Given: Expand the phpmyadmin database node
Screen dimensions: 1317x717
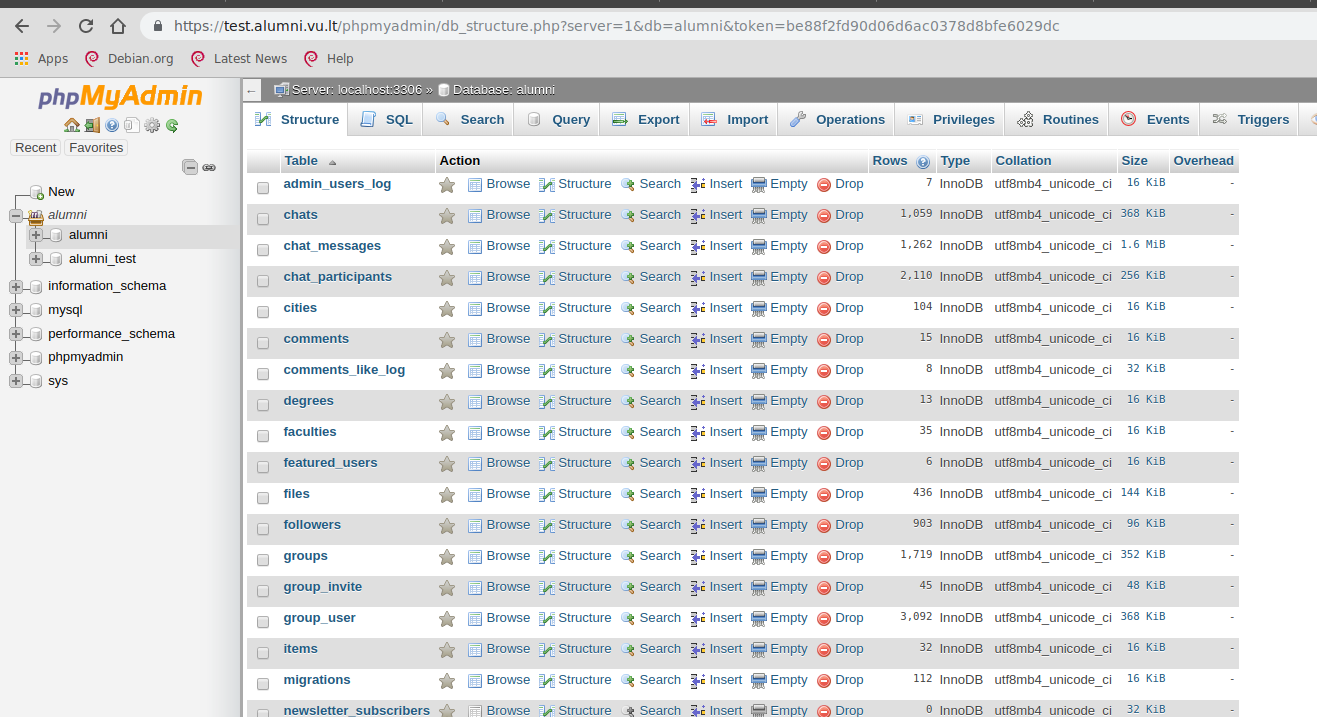Looking at the screenshot, I should pyautogui.click(x=15, y=357).
